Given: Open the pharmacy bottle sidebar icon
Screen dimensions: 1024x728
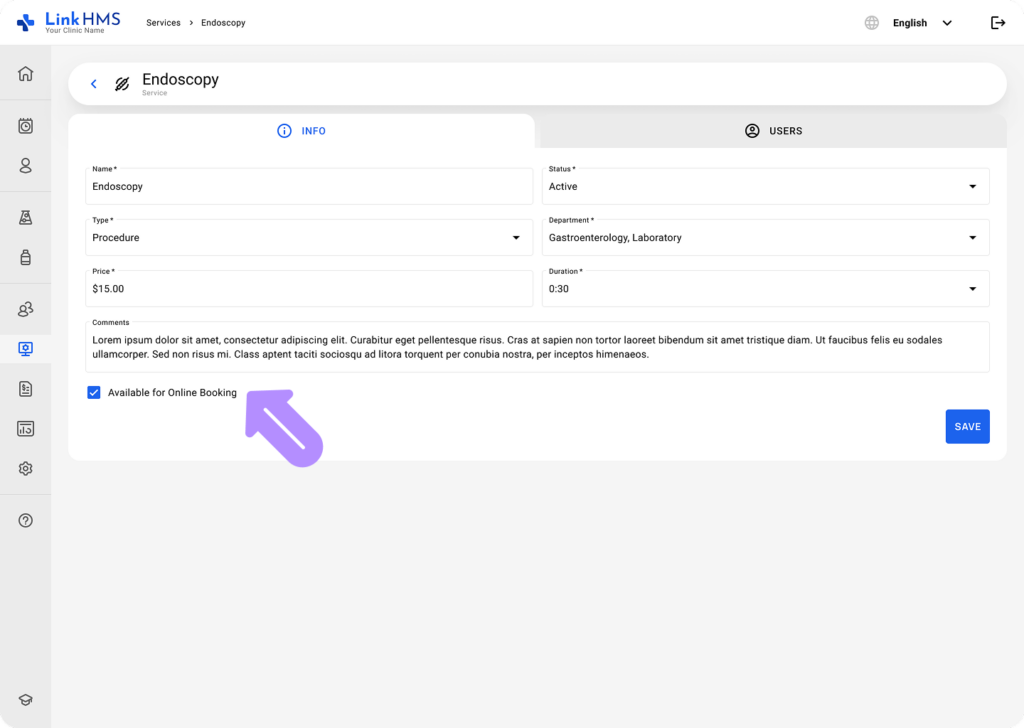Looking at the screenshot, I should click(x=25, y=257).
